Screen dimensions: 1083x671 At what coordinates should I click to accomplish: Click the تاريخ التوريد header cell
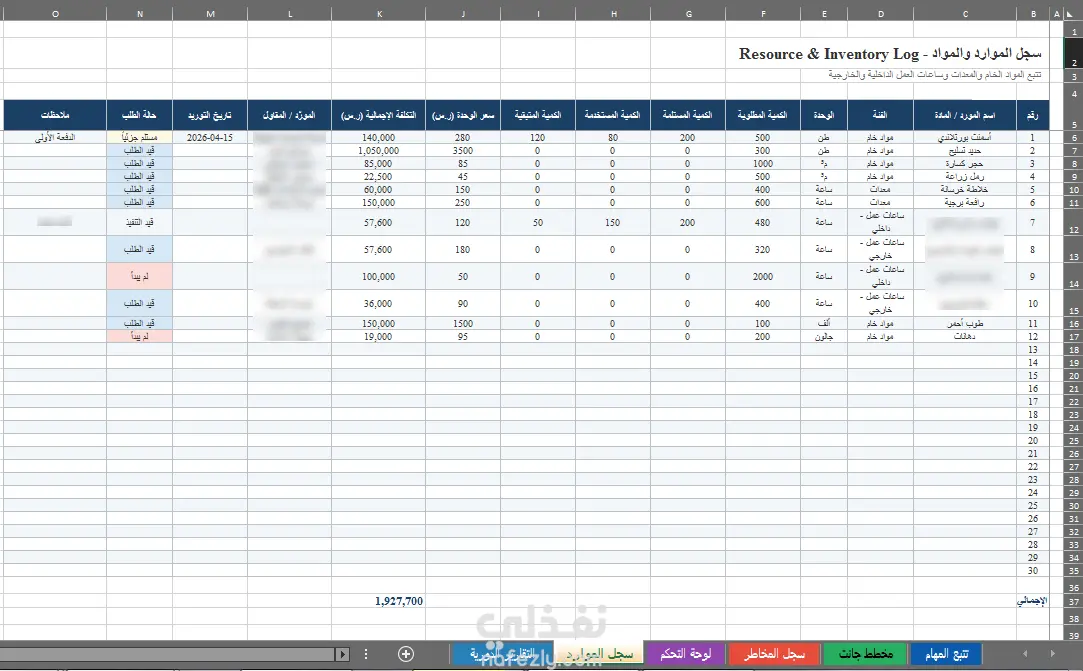pyautogui.click(x=210, y=115)
